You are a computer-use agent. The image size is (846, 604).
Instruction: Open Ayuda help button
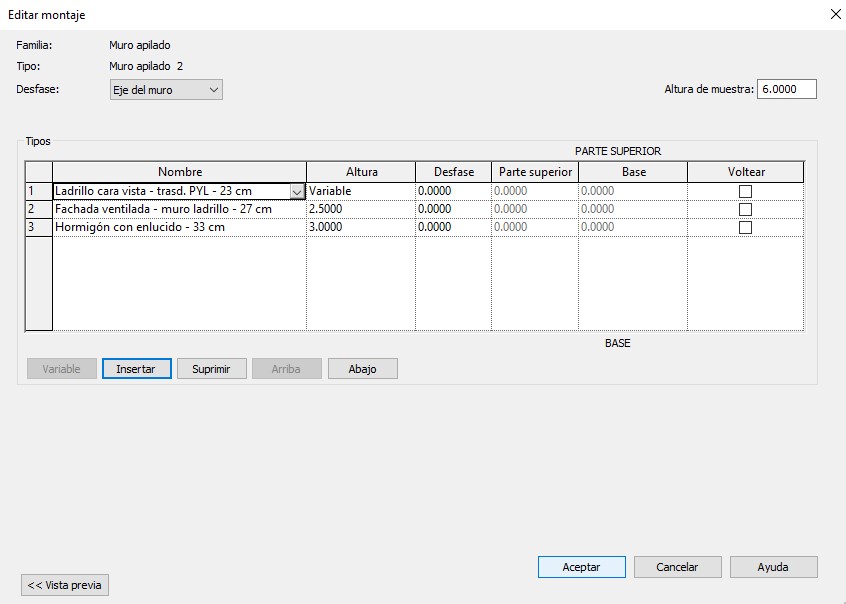click(773, 567)
